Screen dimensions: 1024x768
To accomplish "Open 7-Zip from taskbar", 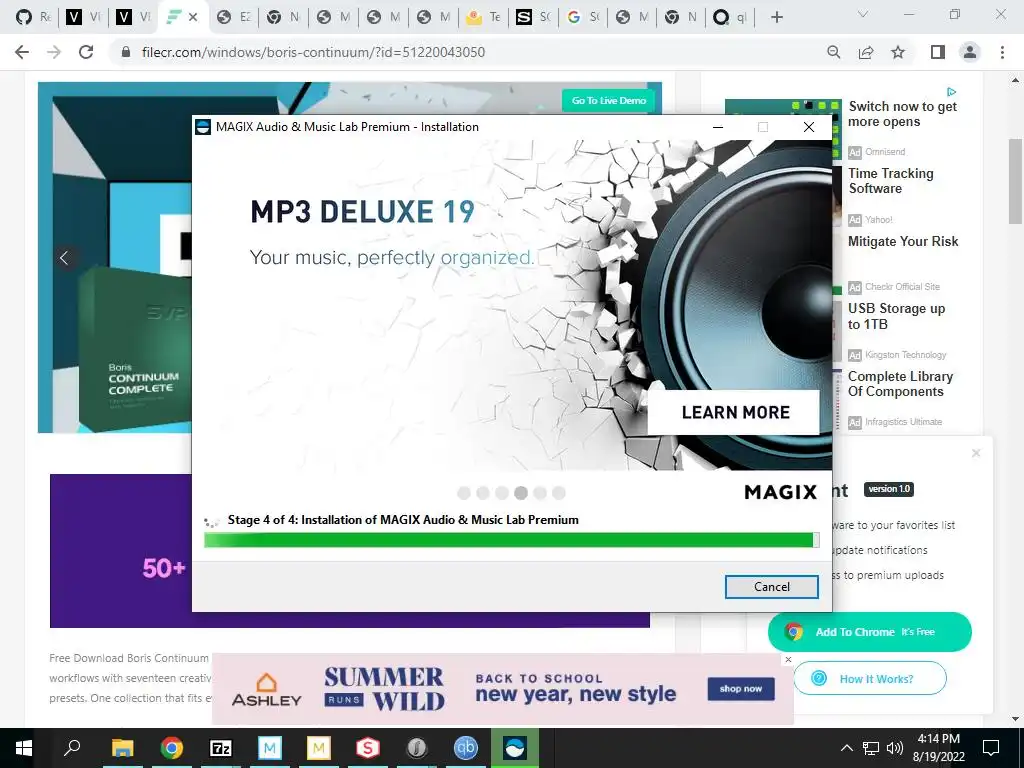I will coord(221,748).
